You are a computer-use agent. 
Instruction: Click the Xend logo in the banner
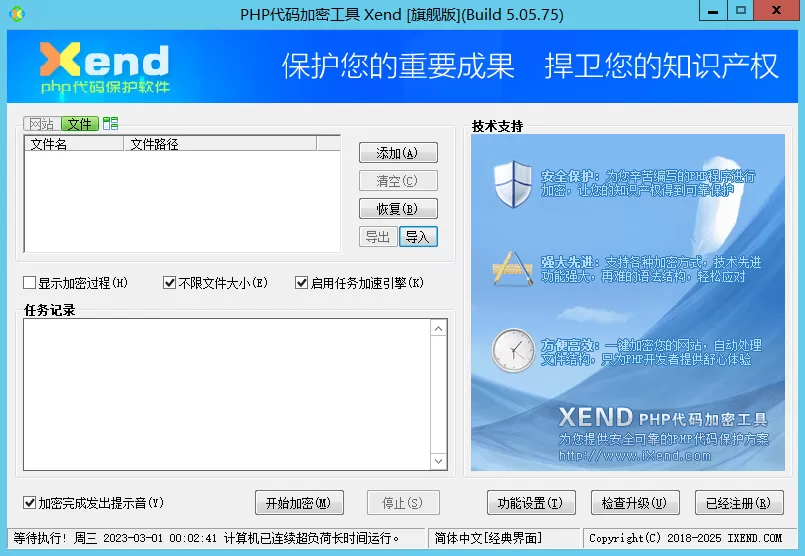pyautogui.click(x=105, y=67)
